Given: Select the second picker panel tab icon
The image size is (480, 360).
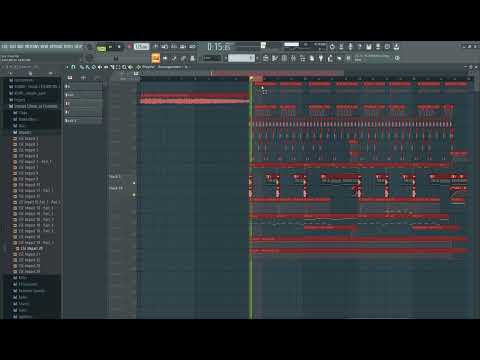Looking at the screenshot, I should pyautogui.click(x=83, y=78).
